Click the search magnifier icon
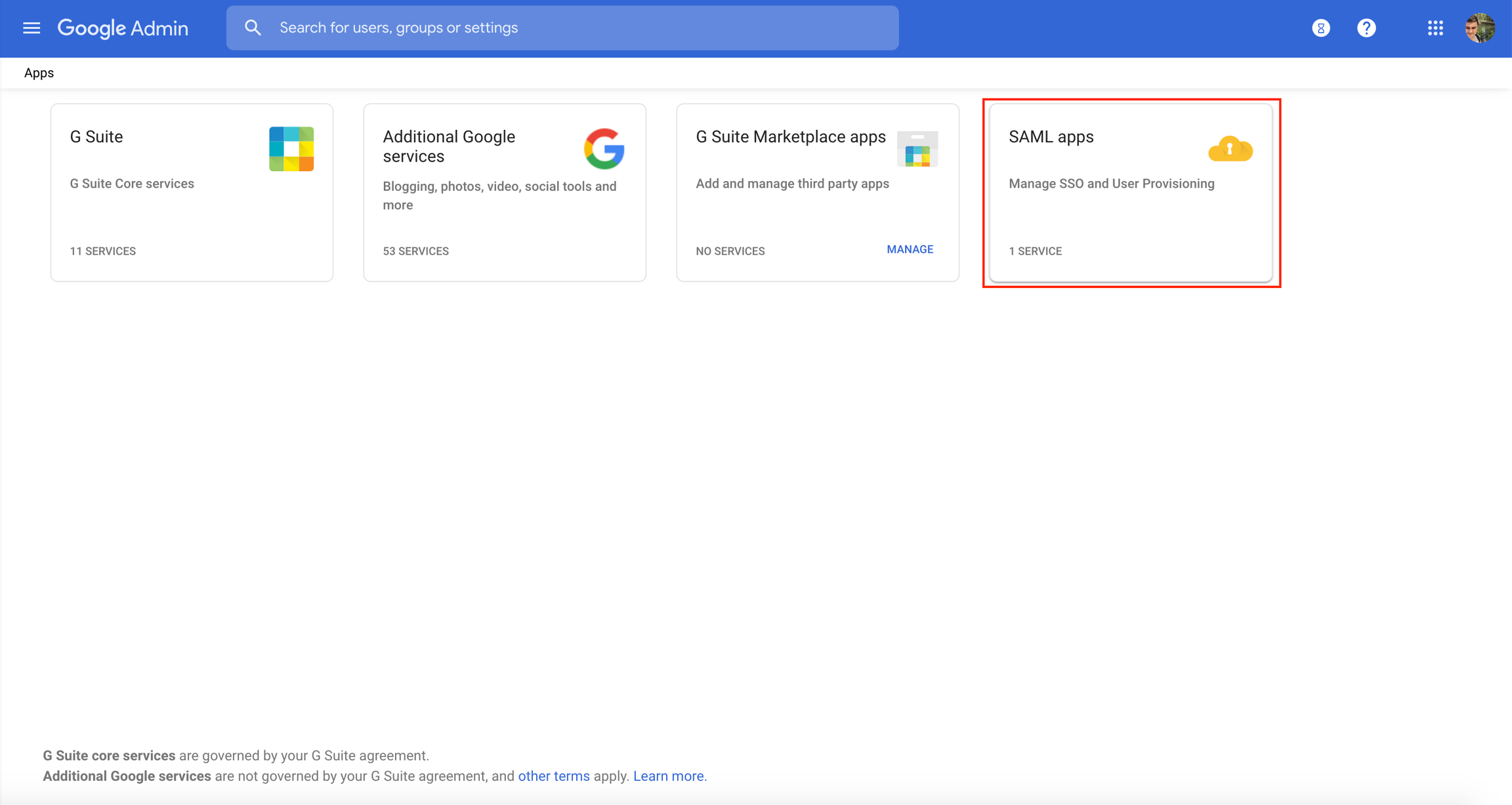Viewport: 1512px width, 805px height. click(x=253, y=28)
